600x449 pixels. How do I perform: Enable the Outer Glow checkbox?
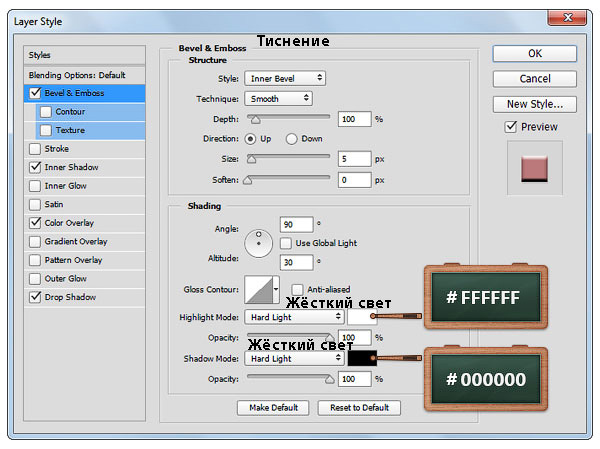(35, 279)
